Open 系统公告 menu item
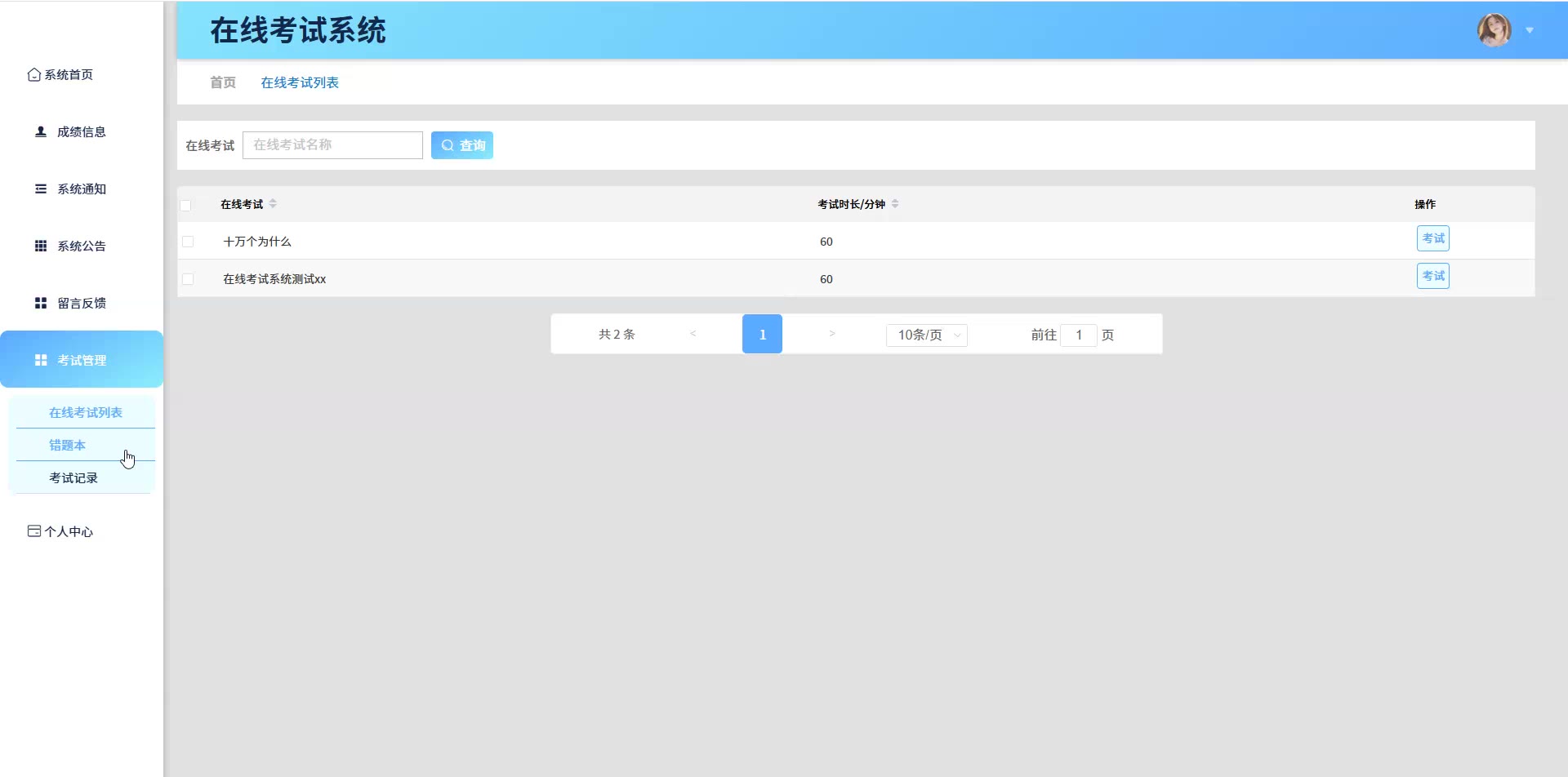 [x=82, y=246]
